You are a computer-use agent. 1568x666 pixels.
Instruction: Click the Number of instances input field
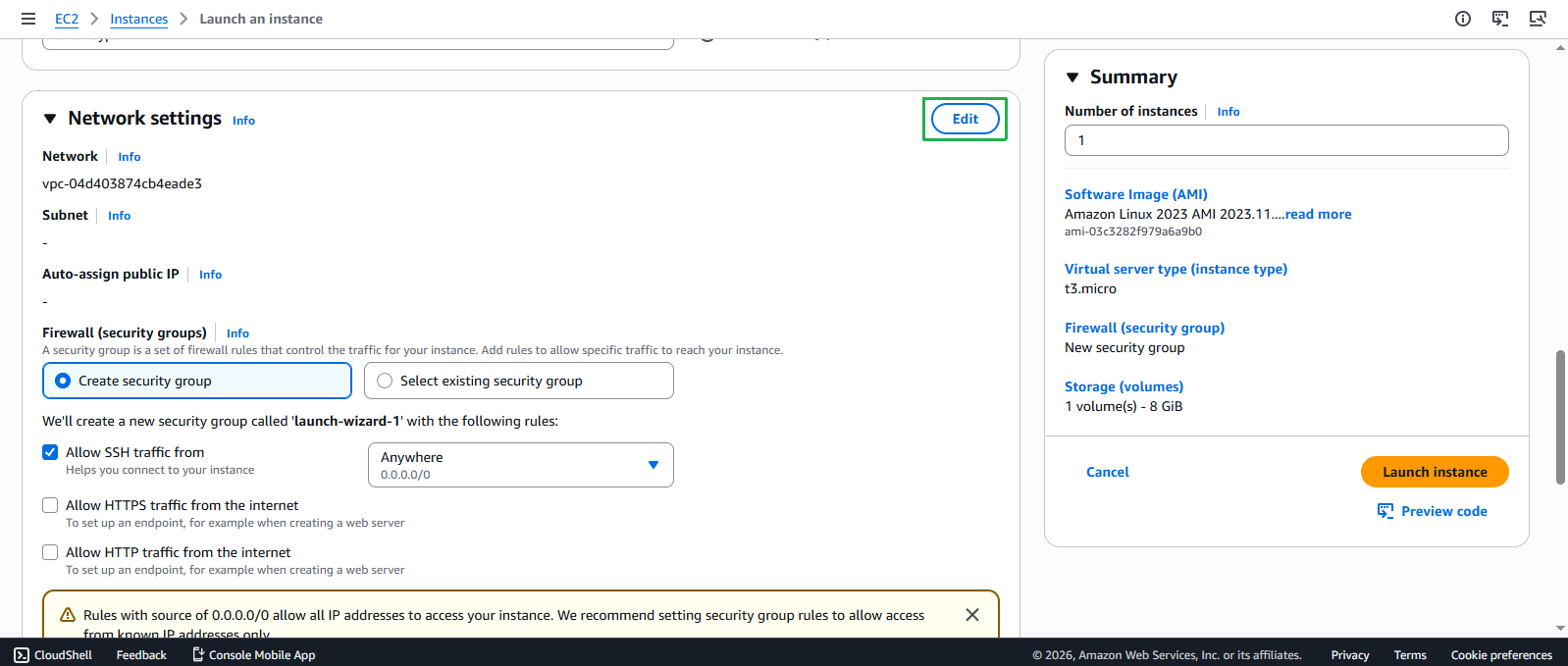pyautogui.click(x=1286, y=140)
